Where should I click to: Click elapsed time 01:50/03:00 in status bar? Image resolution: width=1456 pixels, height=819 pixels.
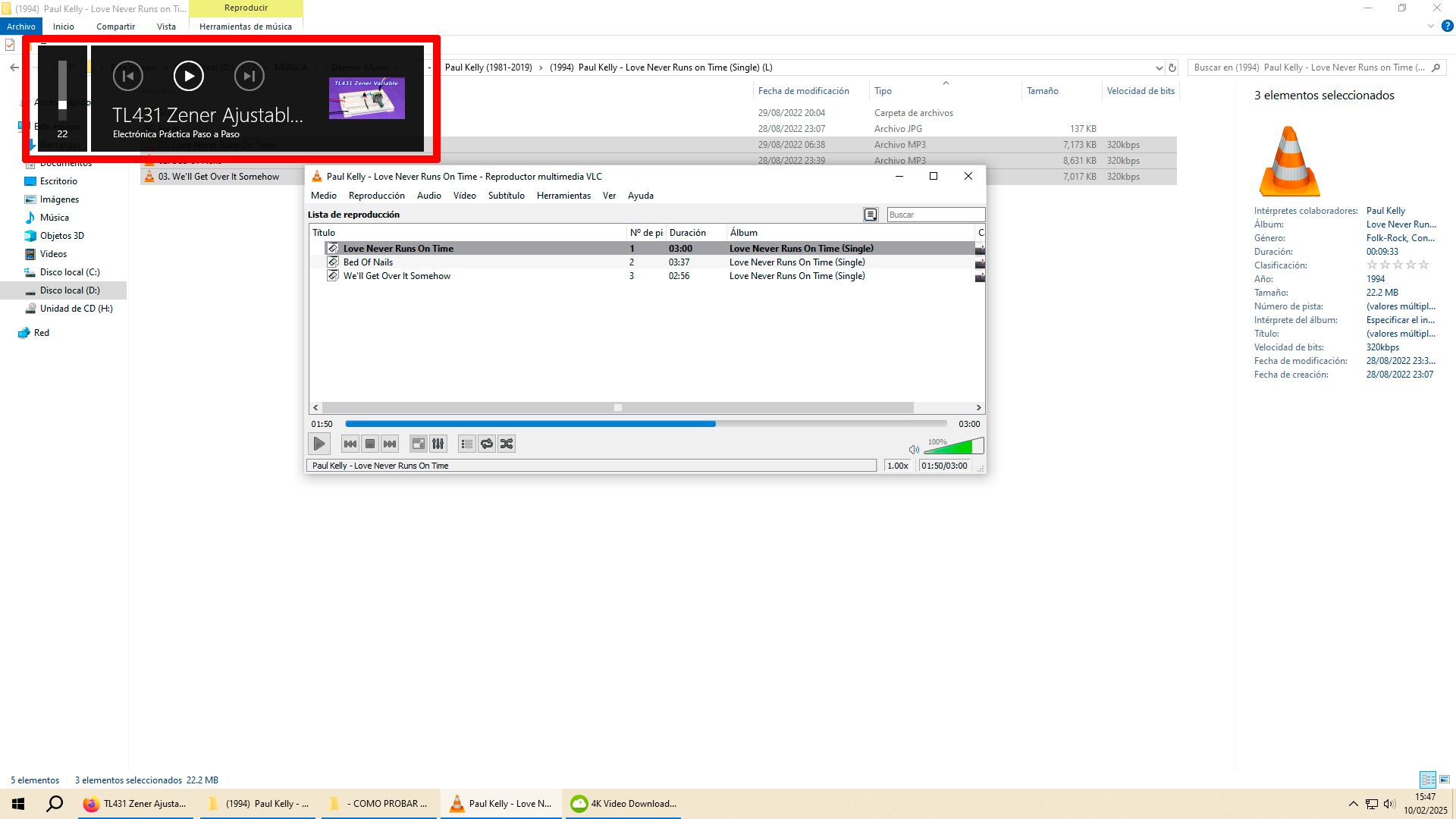tap(945, 466)
